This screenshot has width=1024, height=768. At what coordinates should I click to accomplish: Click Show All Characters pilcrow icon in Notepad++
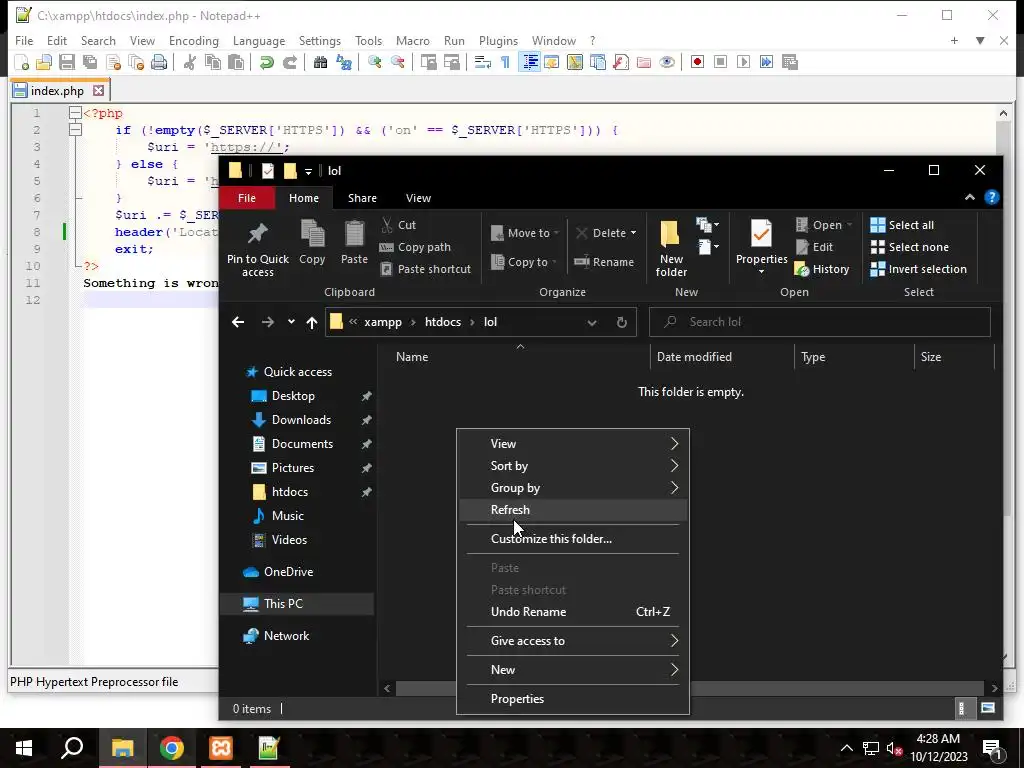[x=505, y=63]
